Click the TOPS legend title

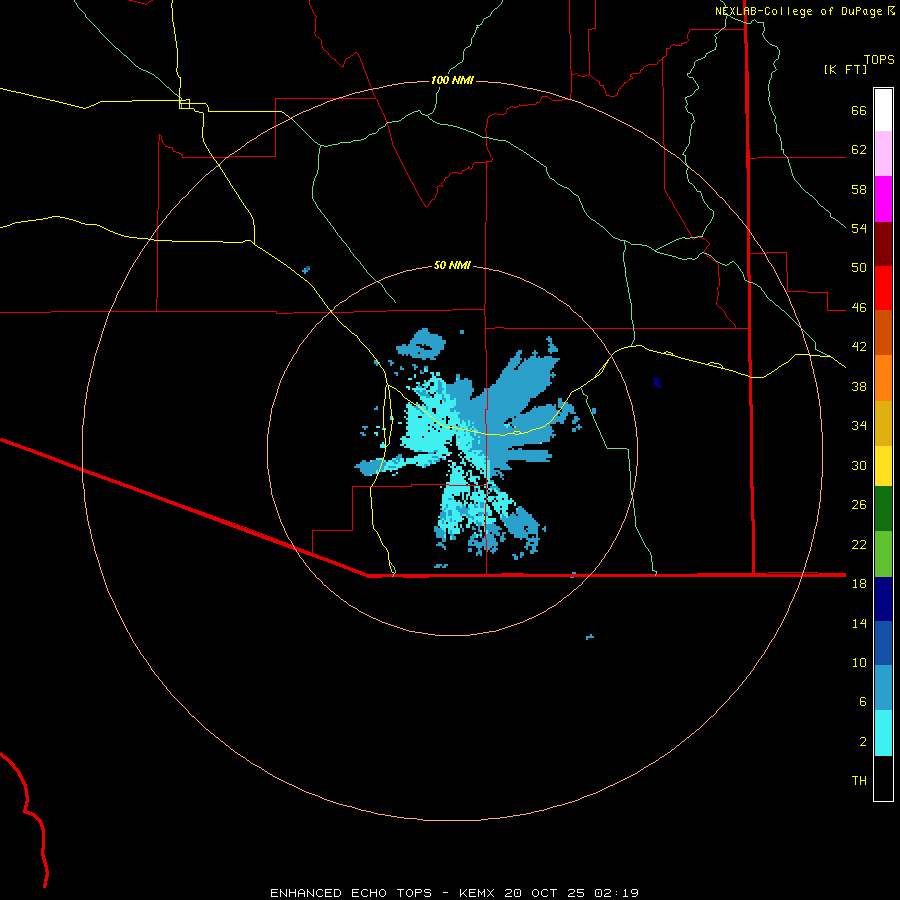(x=879, y=59)
